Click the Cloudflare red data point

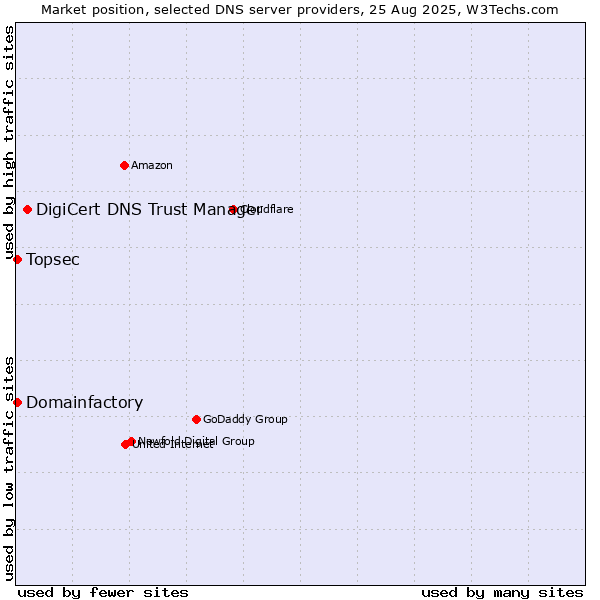coord(233,210)
